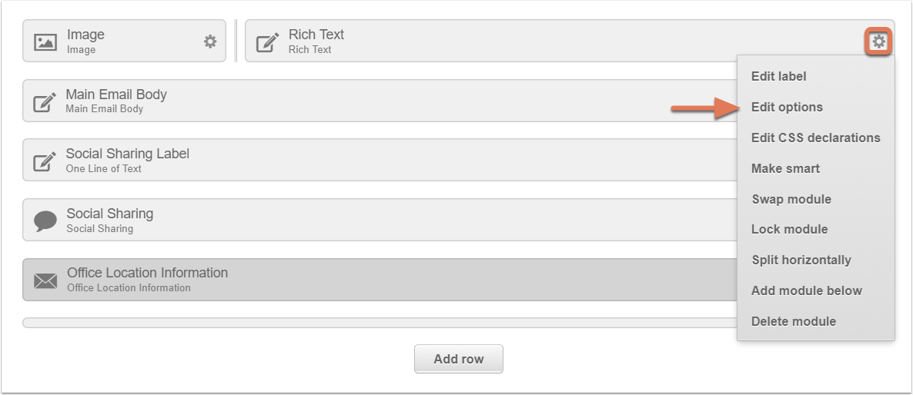This screenshot has height=395, width=913.
Task: Click the Image module picture icon
Action: pyautogui.click(x=45, y=42)
